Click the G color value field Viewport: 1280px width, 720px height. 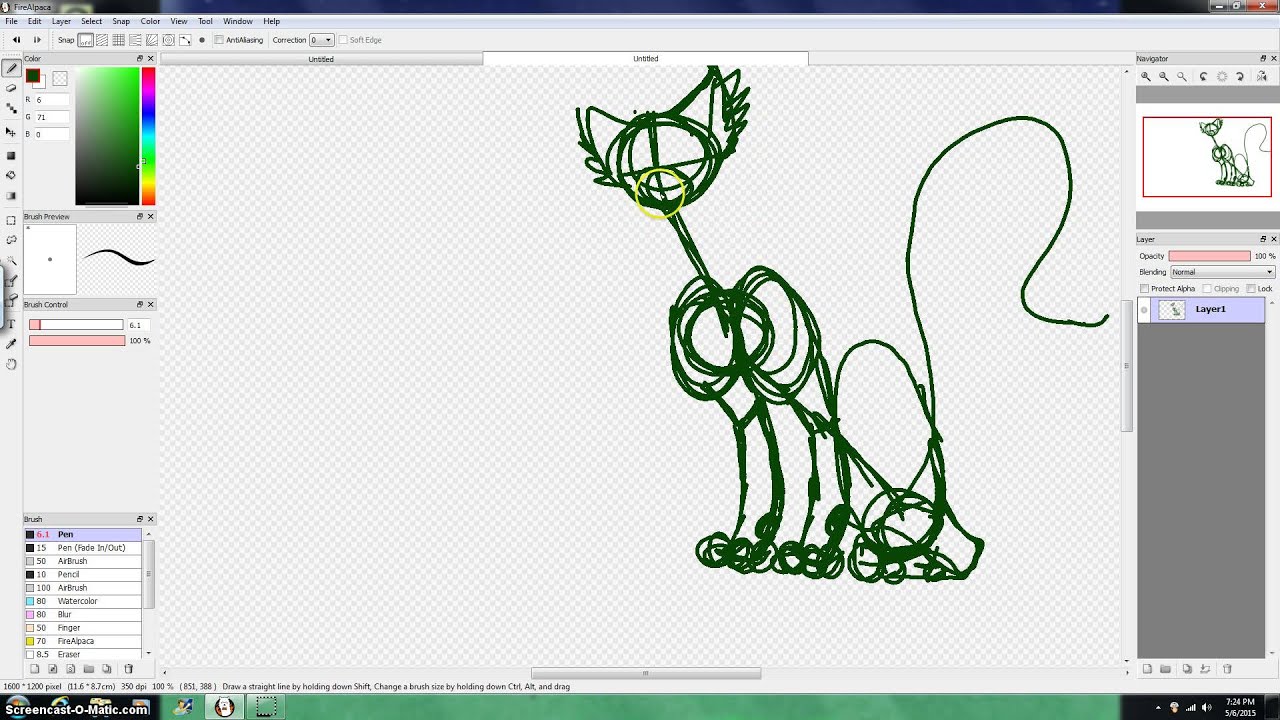coord(52,117)
